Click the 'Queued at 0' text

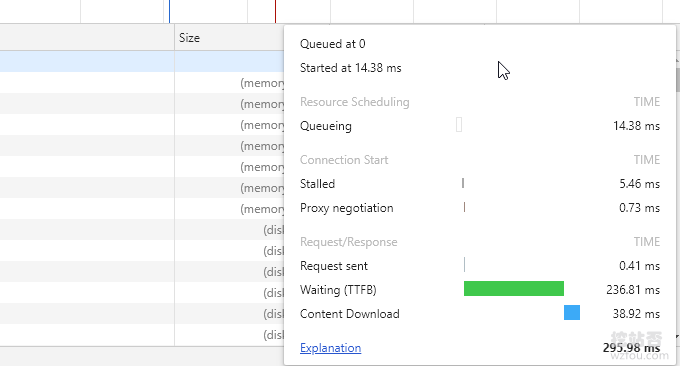(333, 44)
